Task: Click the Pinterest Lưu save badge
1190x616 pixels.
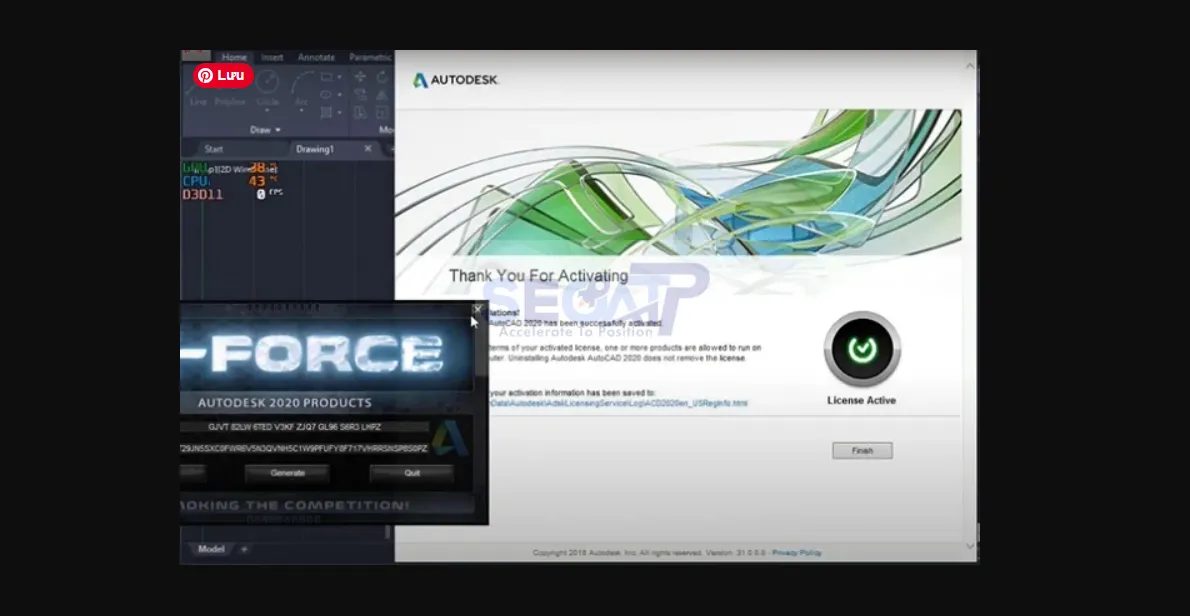Action: pos(222,76)
